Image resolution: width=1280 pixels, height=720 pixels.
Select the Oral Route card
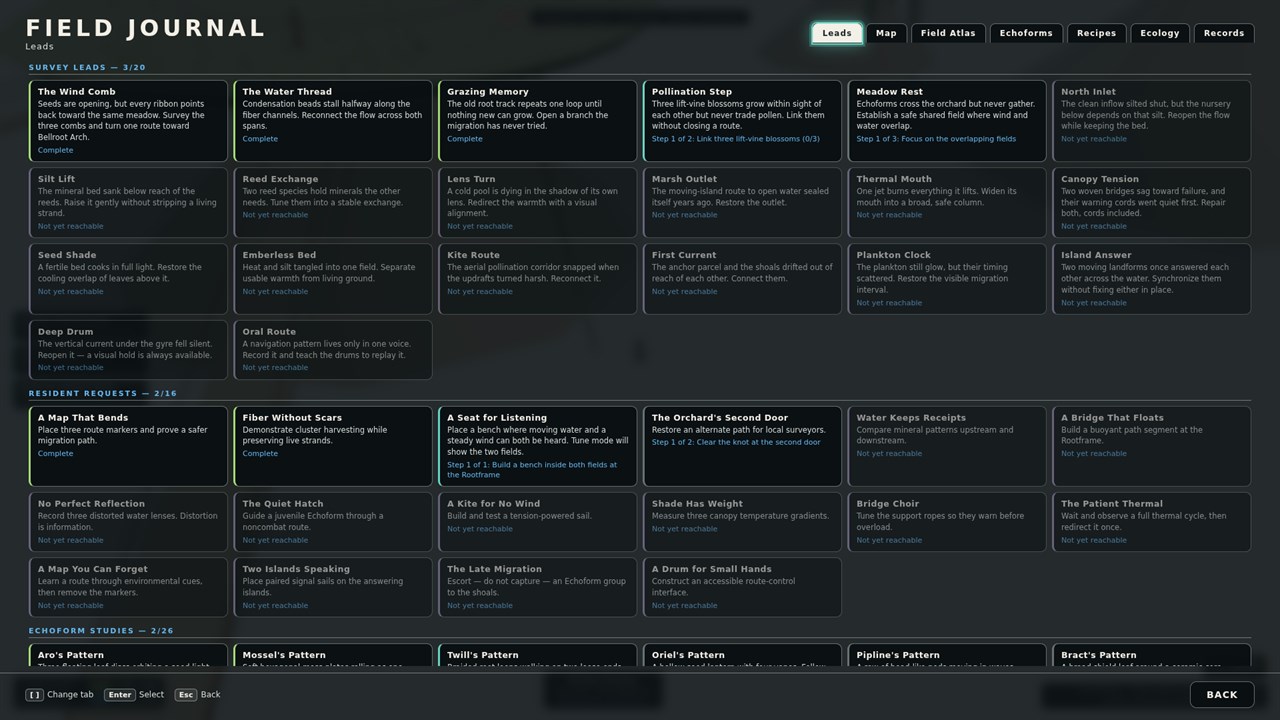[x=334, y=350]
